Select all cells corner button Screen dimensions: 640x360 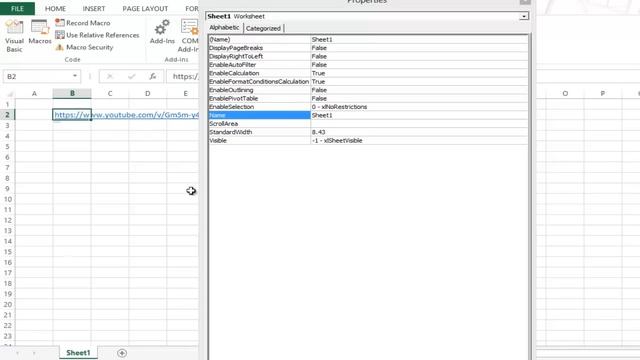[x=9, y=94]
